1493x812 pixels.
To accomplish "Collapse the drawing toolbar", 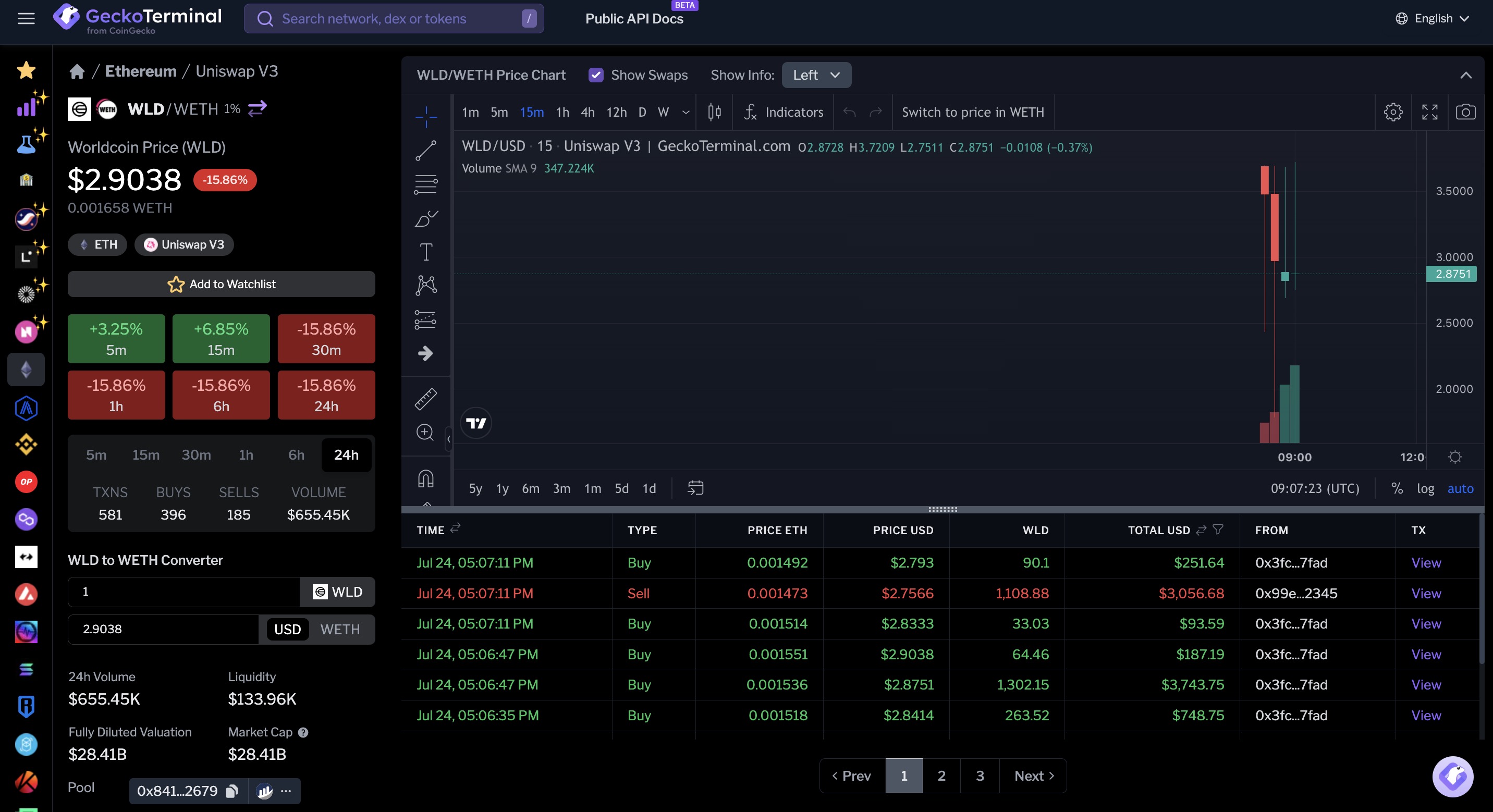I will pos(449,439).
